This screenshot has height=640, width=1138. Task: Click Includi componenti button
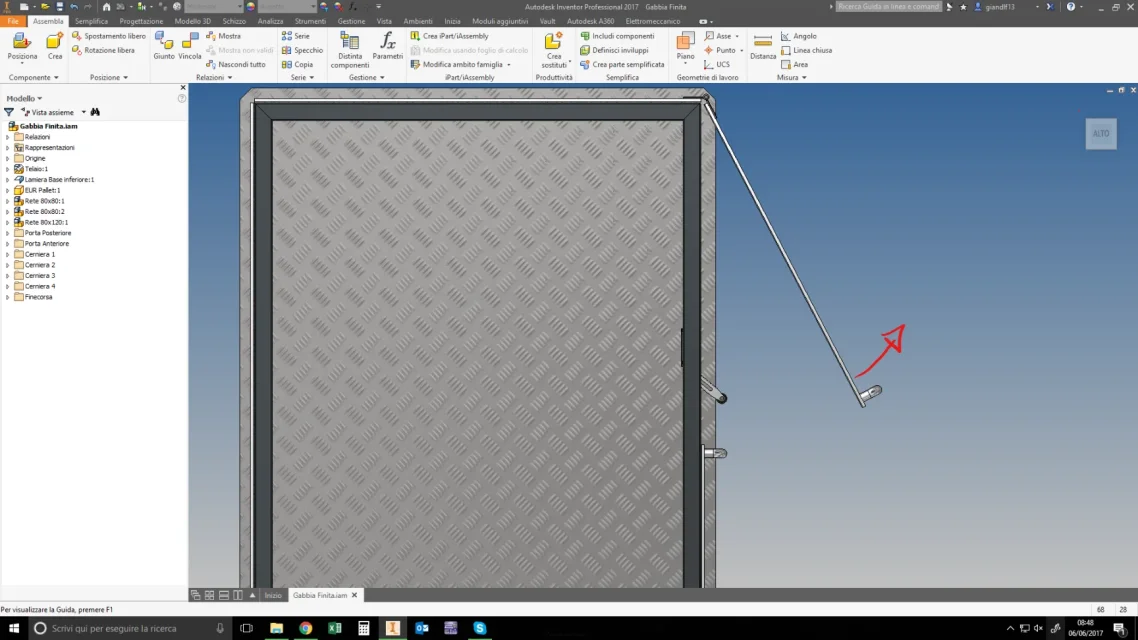[x=617, y=36]
